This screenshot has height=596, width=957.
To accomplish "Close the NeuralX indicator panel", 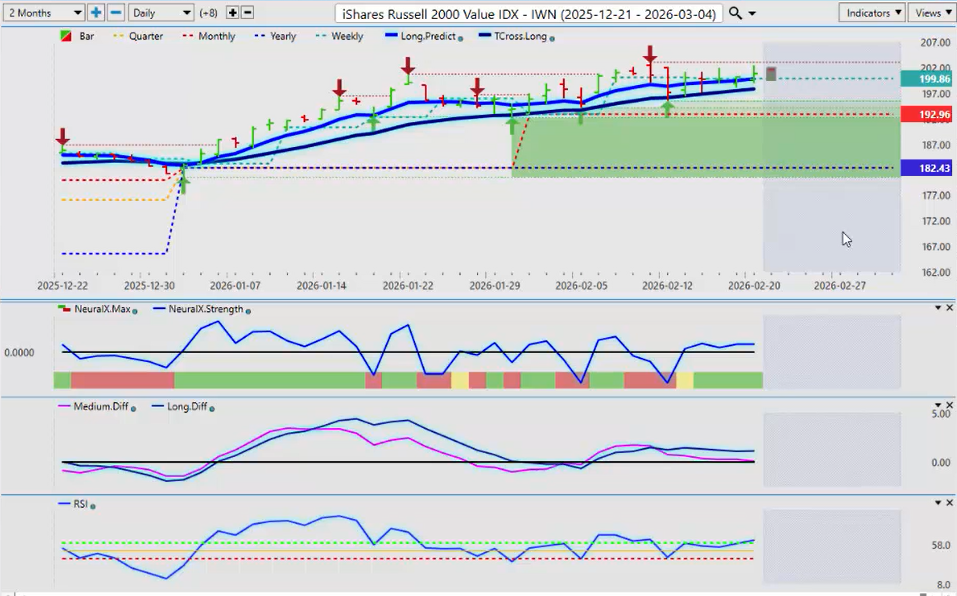I will coord(948,308).
